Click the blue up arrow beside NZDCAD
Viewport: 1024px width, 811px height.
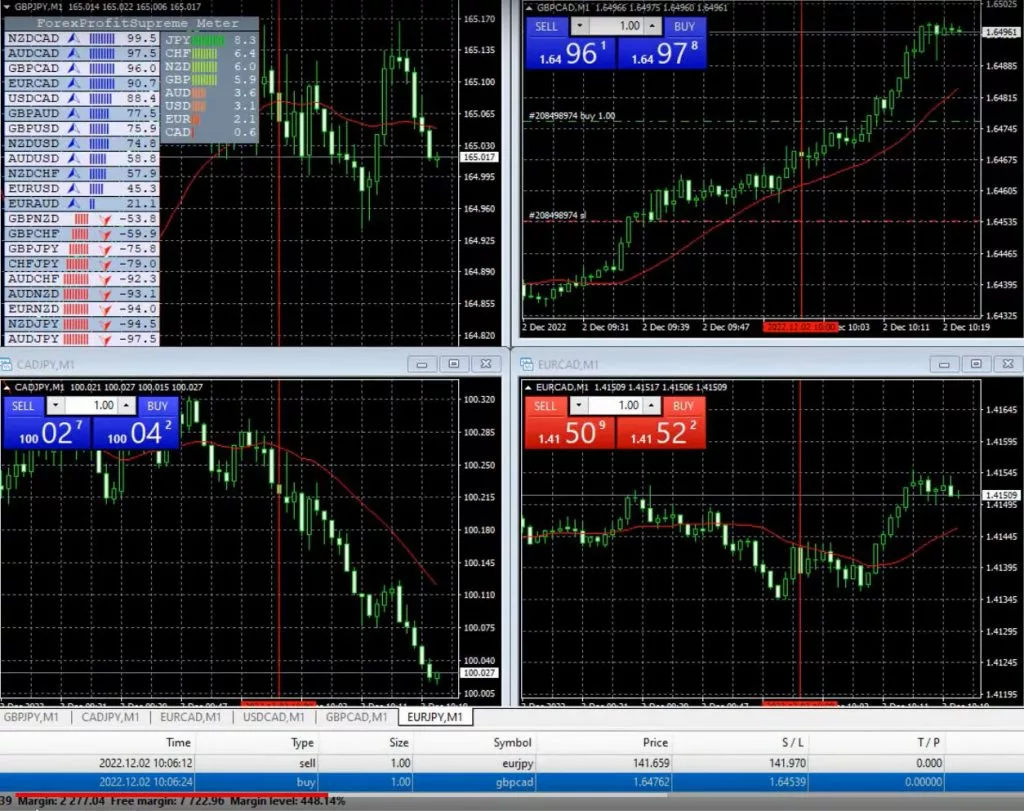(73, 37)
